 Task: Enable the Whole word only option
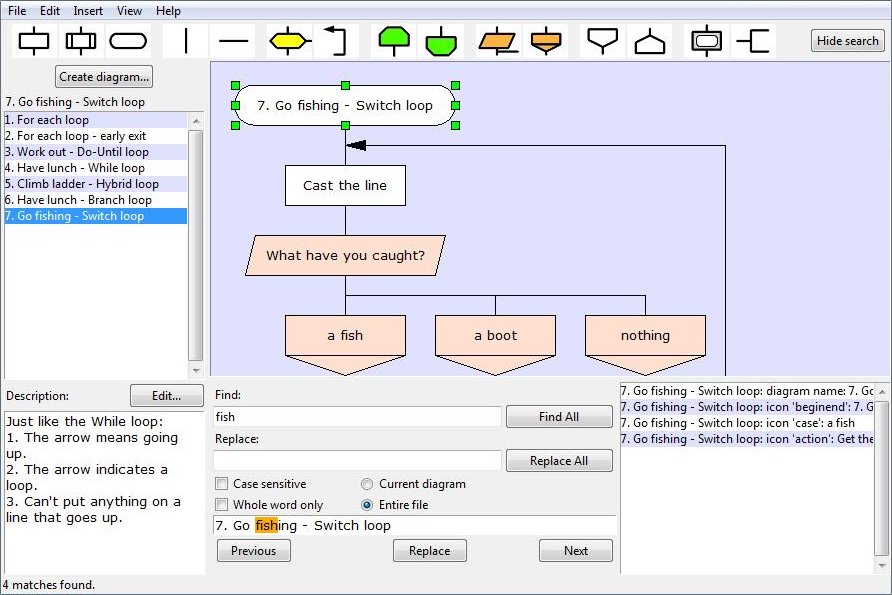222,505
